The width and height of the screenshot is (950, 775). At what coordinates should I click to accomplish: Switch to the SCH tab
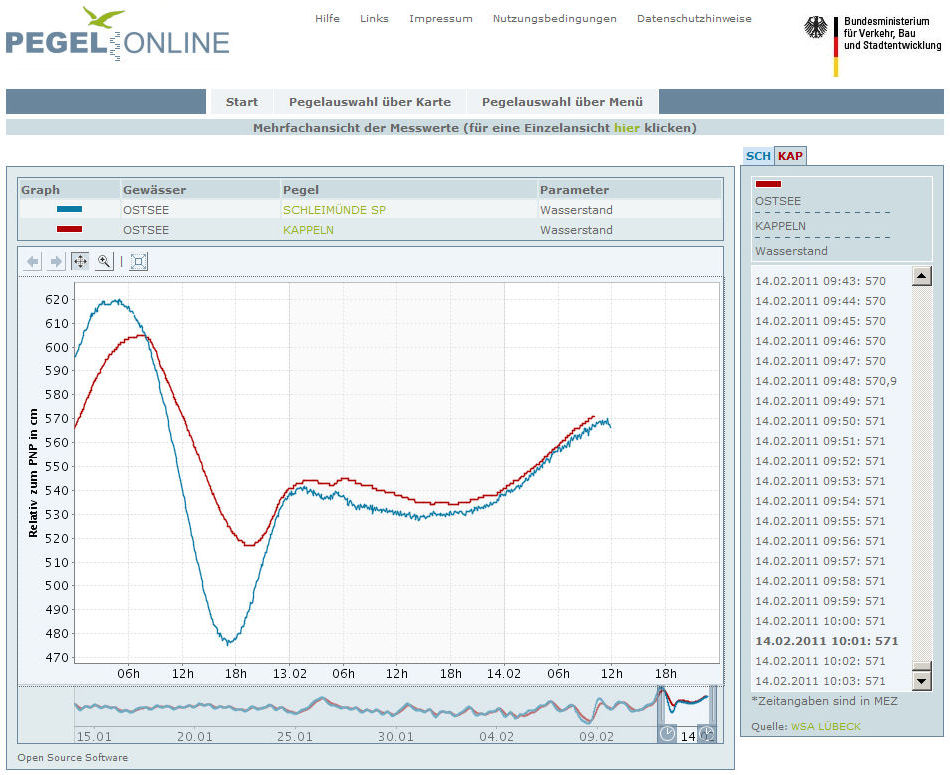758,156
